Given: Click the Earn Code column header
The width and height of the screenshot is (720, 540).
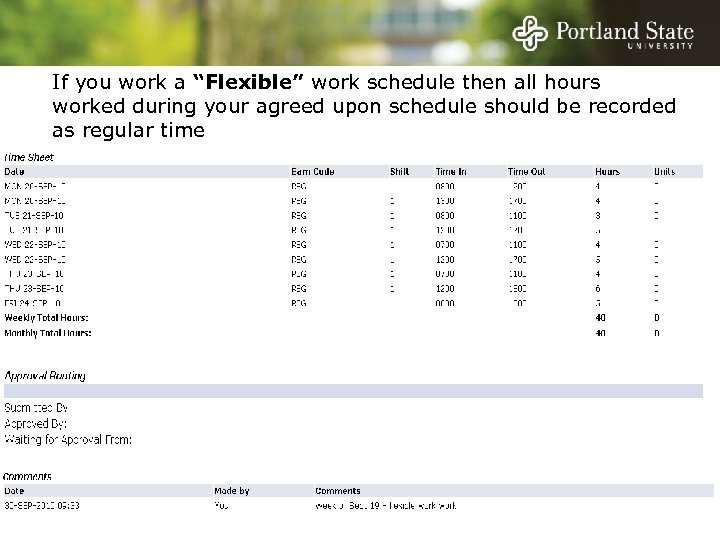Looking at the screenshot, I should tap(311, 171).
